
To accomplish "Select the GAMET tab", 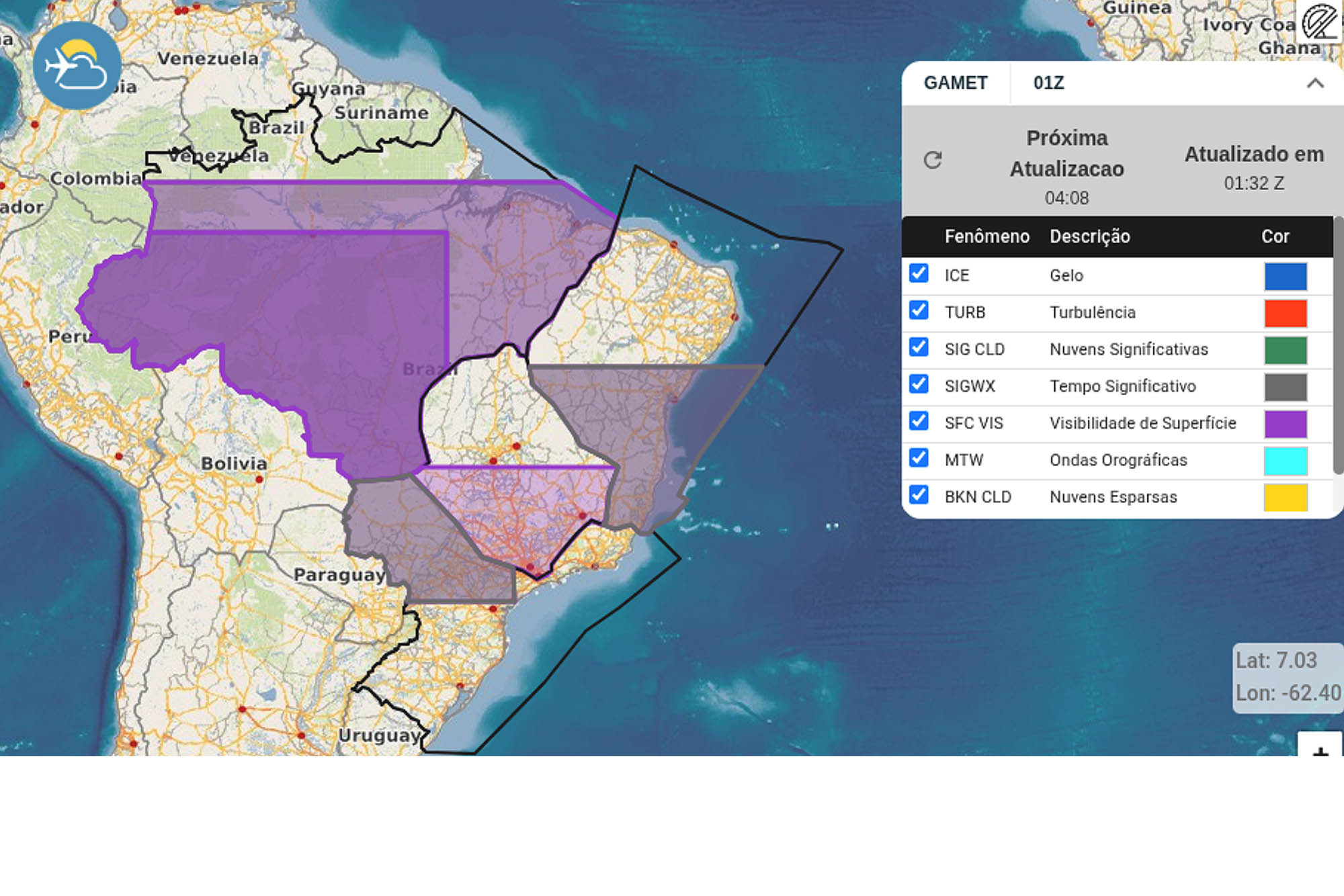I will tap(955, 83).
